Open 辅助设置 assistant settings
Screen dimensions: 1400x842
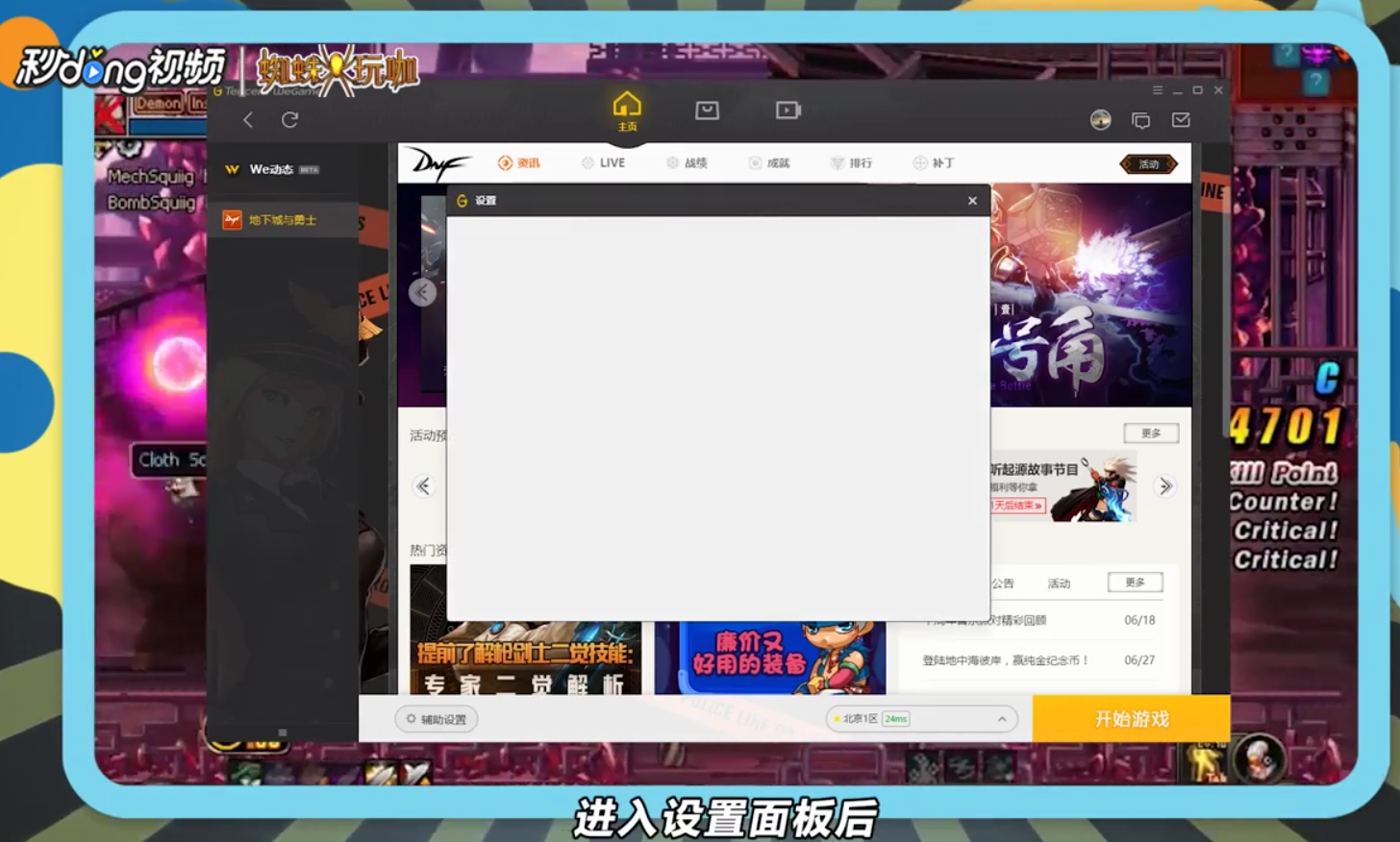coord(436,718)
